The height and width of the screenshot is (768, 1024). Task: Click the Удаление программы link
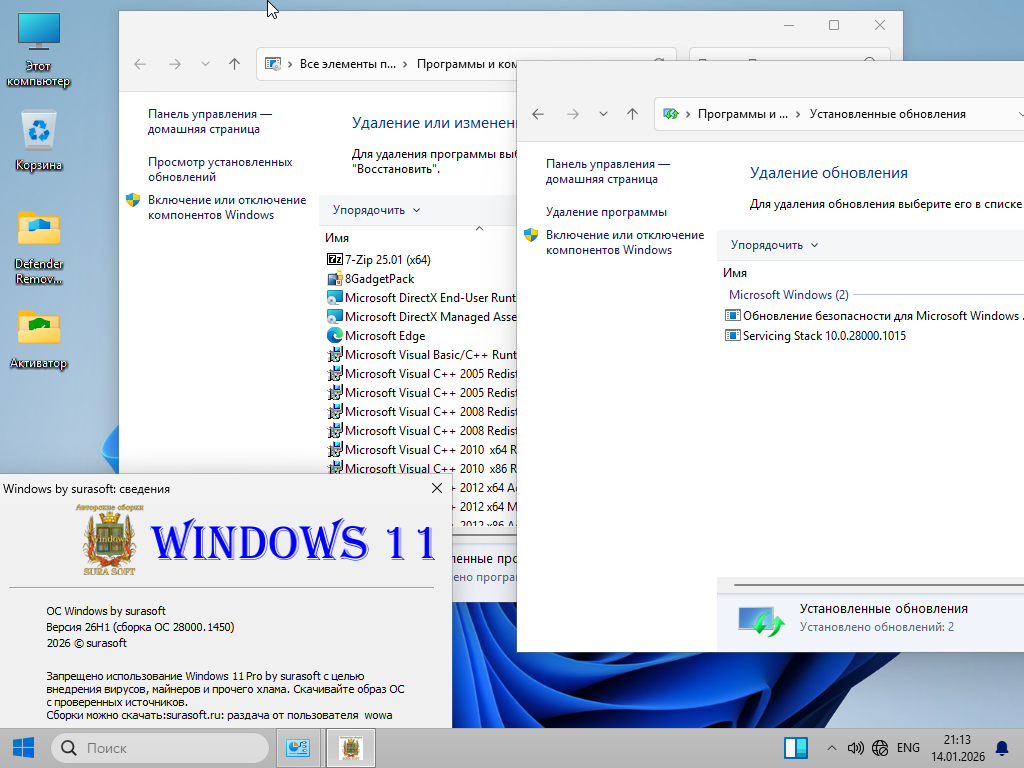click(x=606, y=212)
